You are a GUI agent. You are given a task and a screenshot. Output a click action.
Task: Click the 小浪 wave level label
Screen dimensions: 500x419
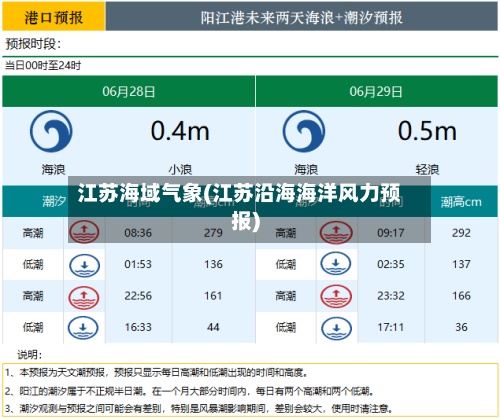(180, 170)
